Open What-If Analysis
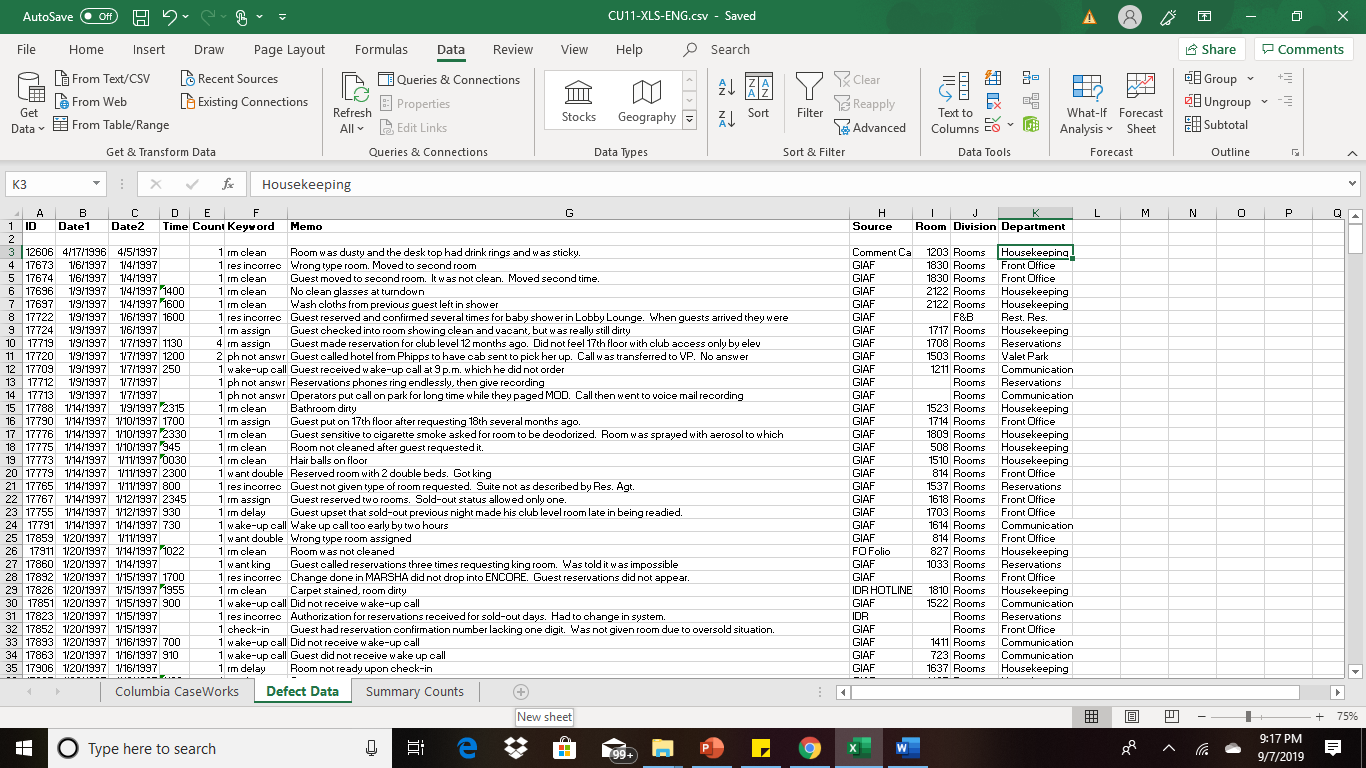The image size is (1366, 768). coord(1086,100)
